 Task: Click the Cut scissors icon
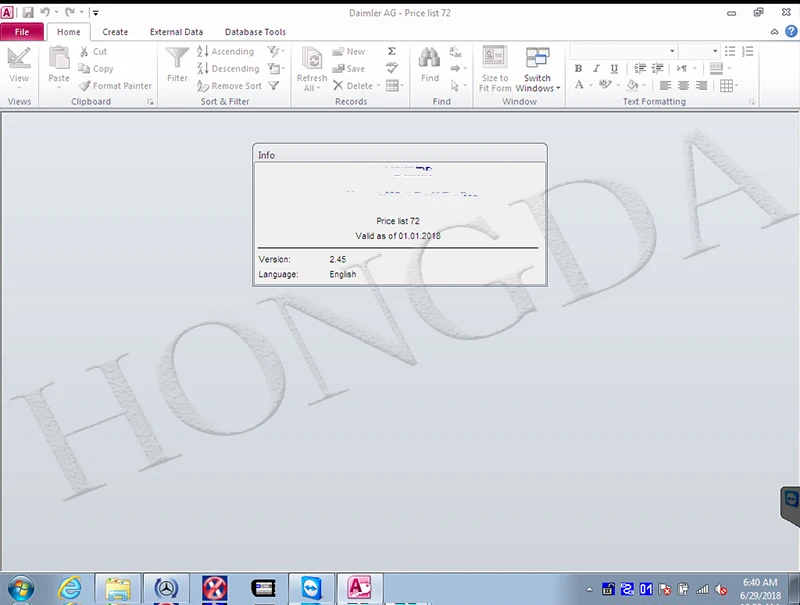84,52
